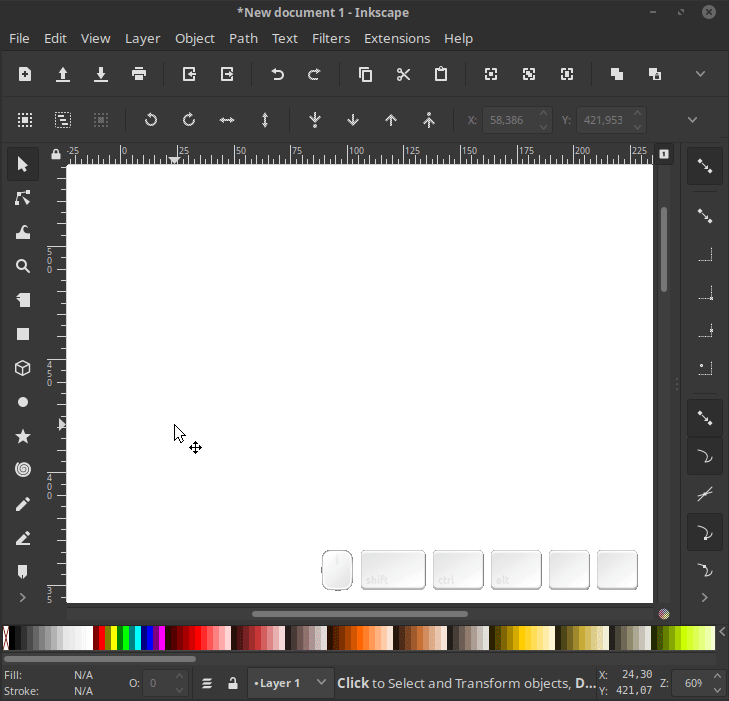
Task: Toggle snap to smooth nodes
Action: pos(705,569)
